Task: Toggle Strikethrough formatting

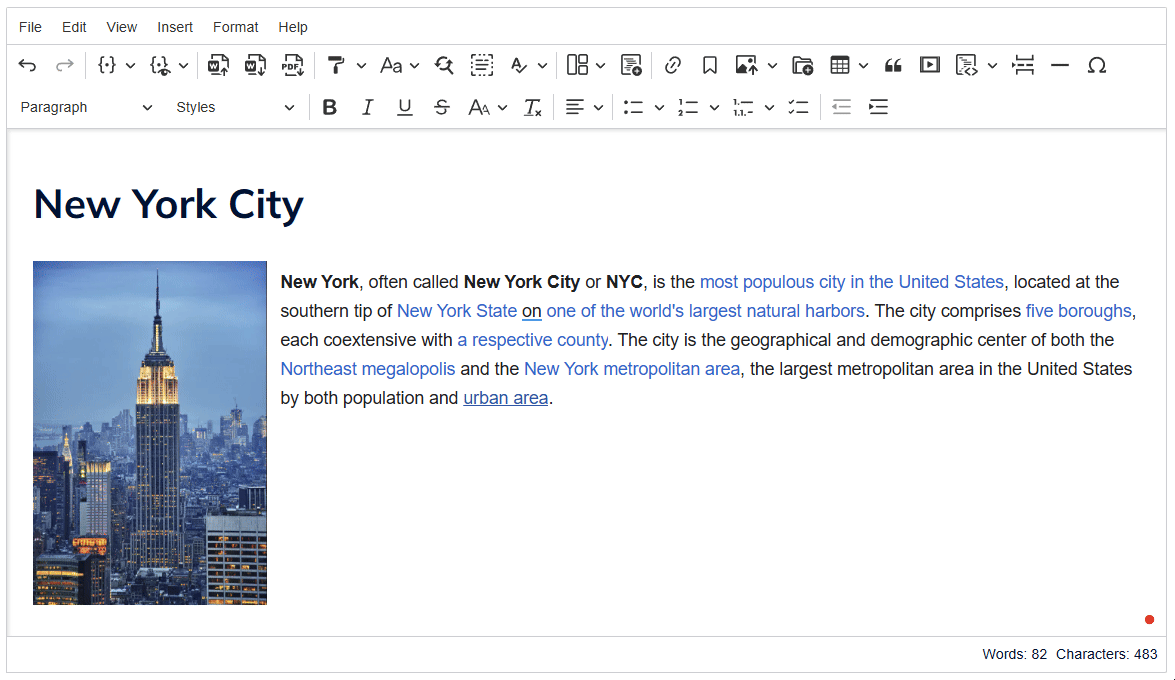Action: [x=441, y=108]
